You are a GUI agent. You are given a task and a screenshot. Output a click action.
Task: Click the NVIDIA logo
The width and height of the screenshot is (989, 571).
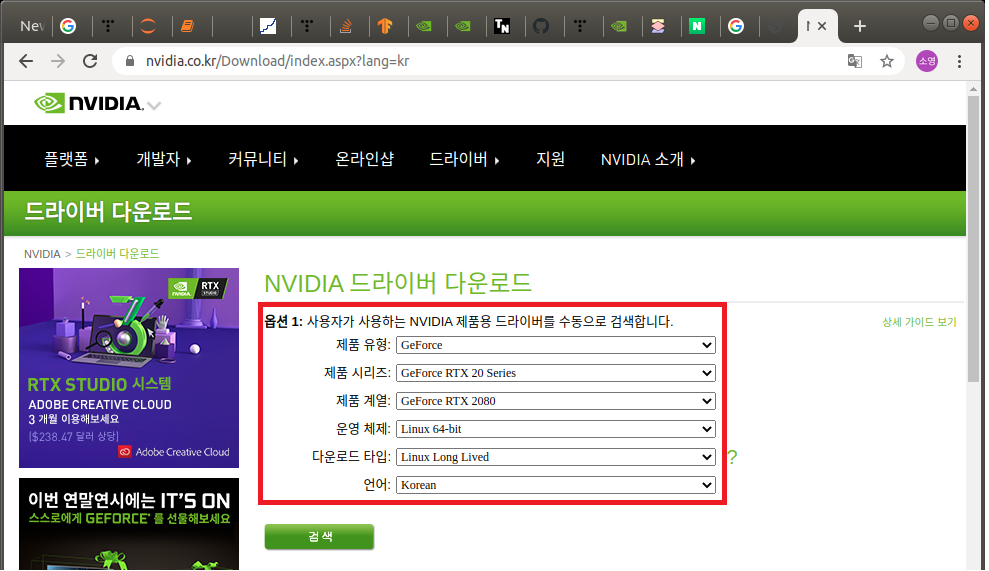(88, 103)
